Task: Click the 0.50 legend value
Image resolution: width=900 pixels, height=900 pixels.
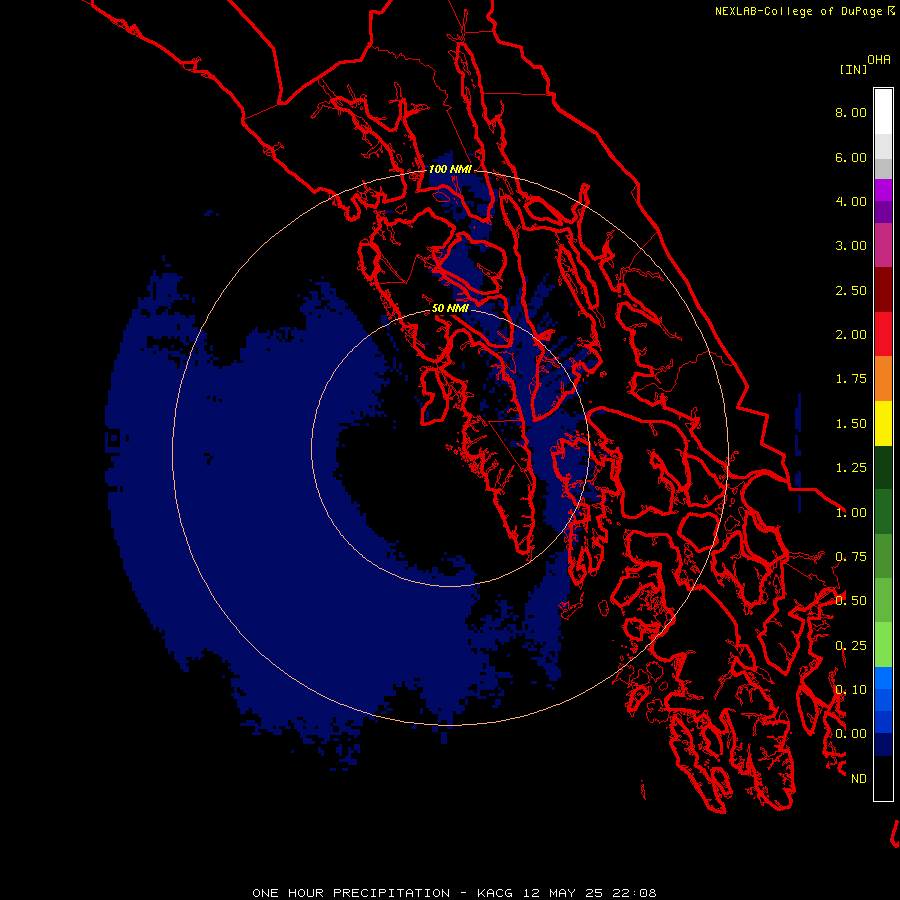Action: click(x=851, y=601)
